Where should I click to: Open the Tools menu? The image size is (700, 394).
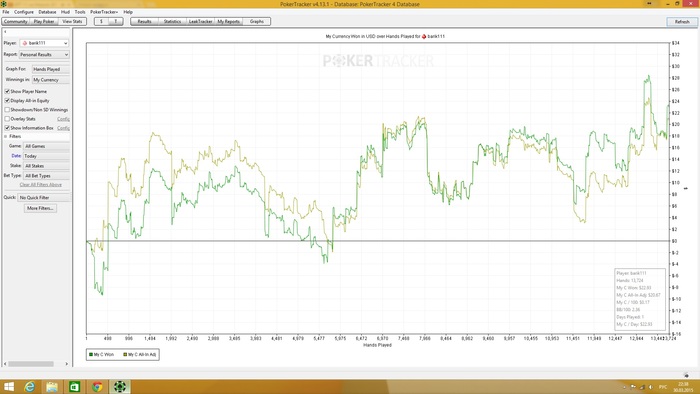[x=80, y=12]
